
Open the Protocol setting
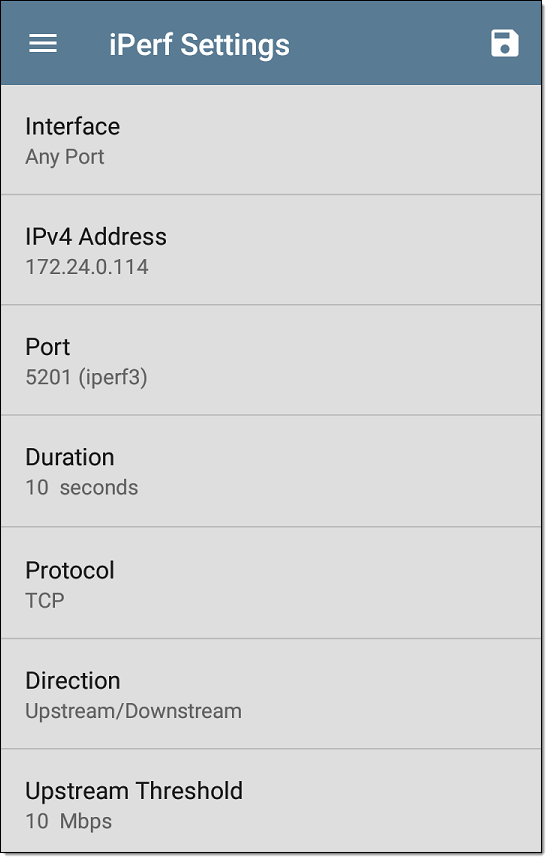click(x=271, y=583)
